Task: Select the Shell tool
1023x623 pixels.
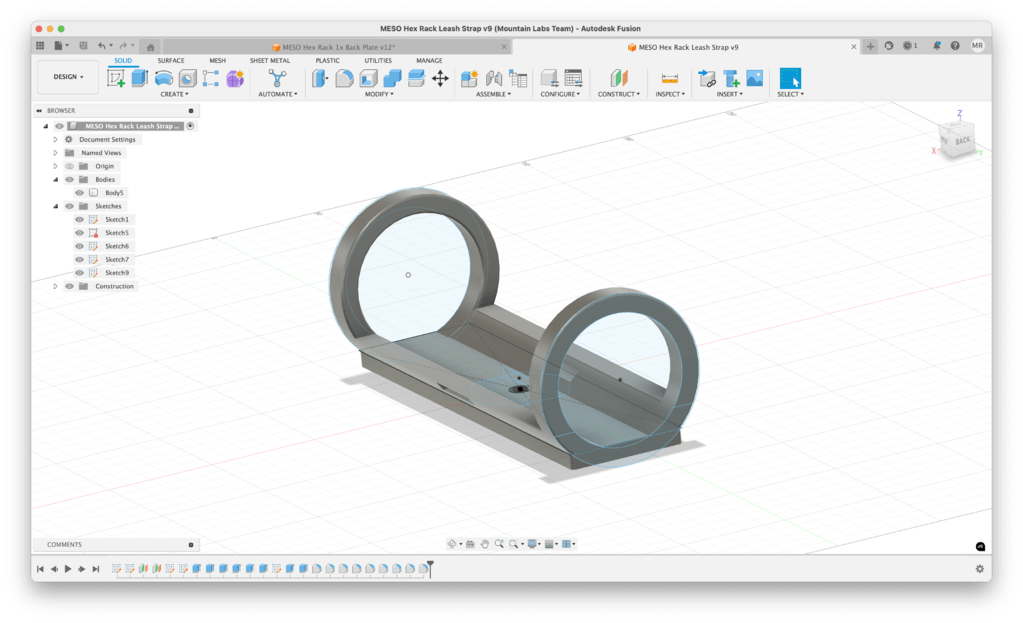Action: (x=369, y=78)
